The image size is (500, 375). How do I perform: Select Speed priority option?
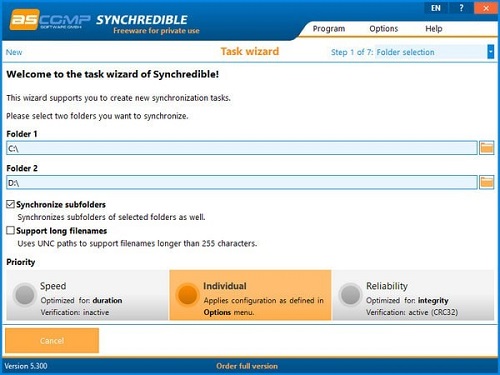[87, 295]
